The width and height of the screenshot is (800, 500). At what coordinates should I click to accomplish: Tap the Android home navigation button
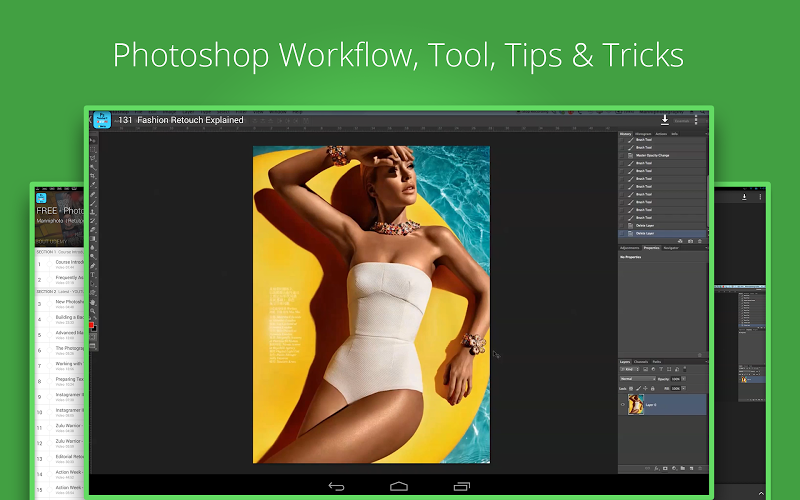point(399,486)
